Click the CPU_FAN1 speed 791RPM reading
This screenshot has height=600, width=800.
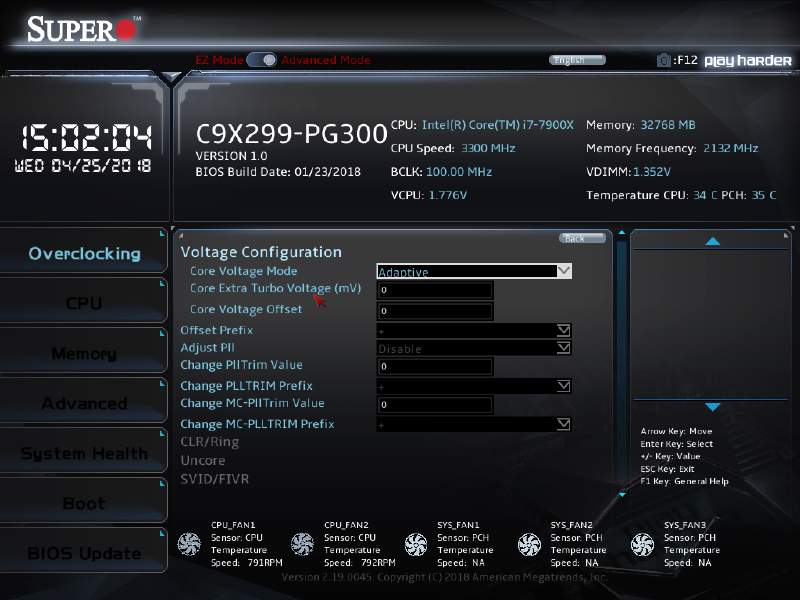pos(265,563)
